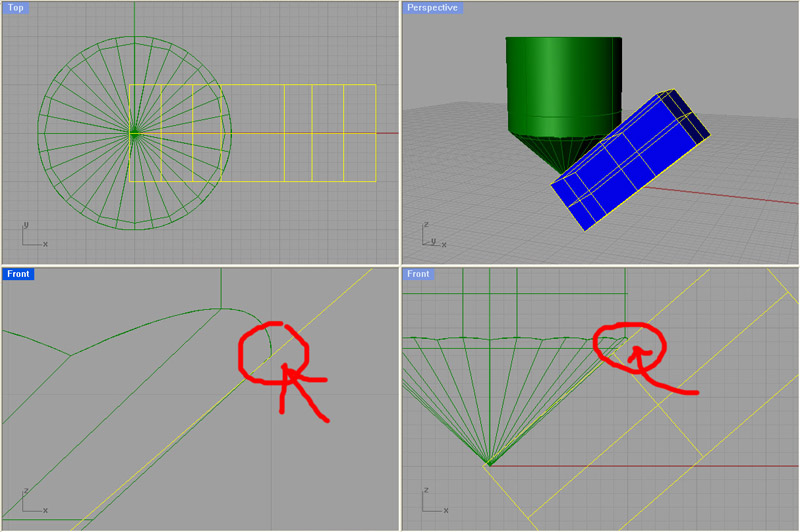The image size is (800, 532).
Task: Click the axis icon in bottom-right Front viewport
Action: [435, 501]
